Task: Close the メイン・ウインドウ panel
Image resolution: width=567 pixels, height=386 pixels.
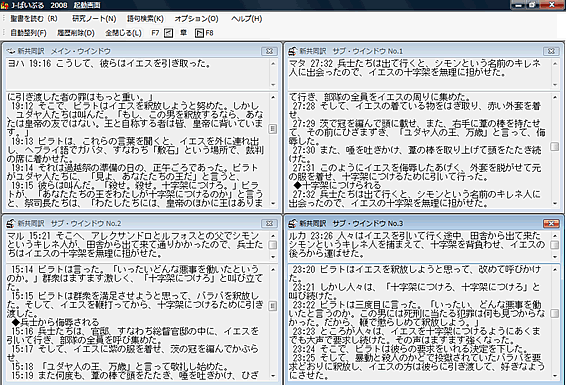Action: 269,51
